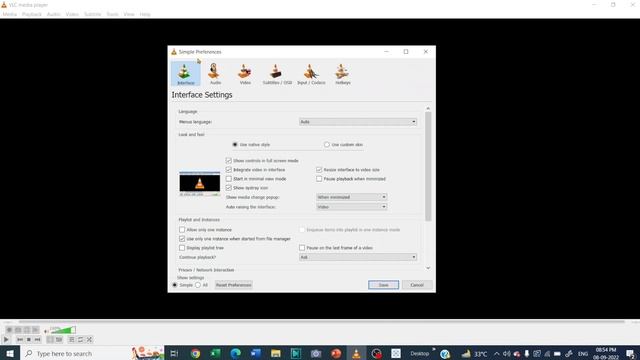Click the fullscreen toggle button in VLC controls
This screenshot has height=360, width=640.
tap(50, 340)
